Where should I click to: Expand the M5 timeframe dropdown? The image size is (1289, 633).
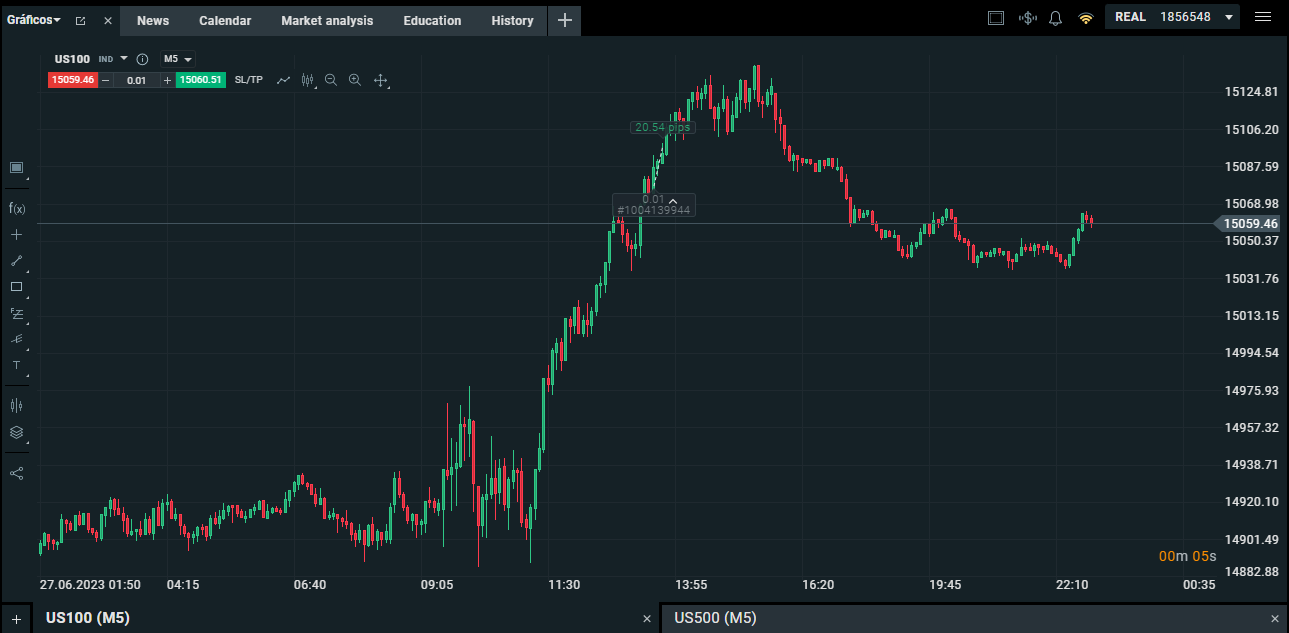(177, 59)
